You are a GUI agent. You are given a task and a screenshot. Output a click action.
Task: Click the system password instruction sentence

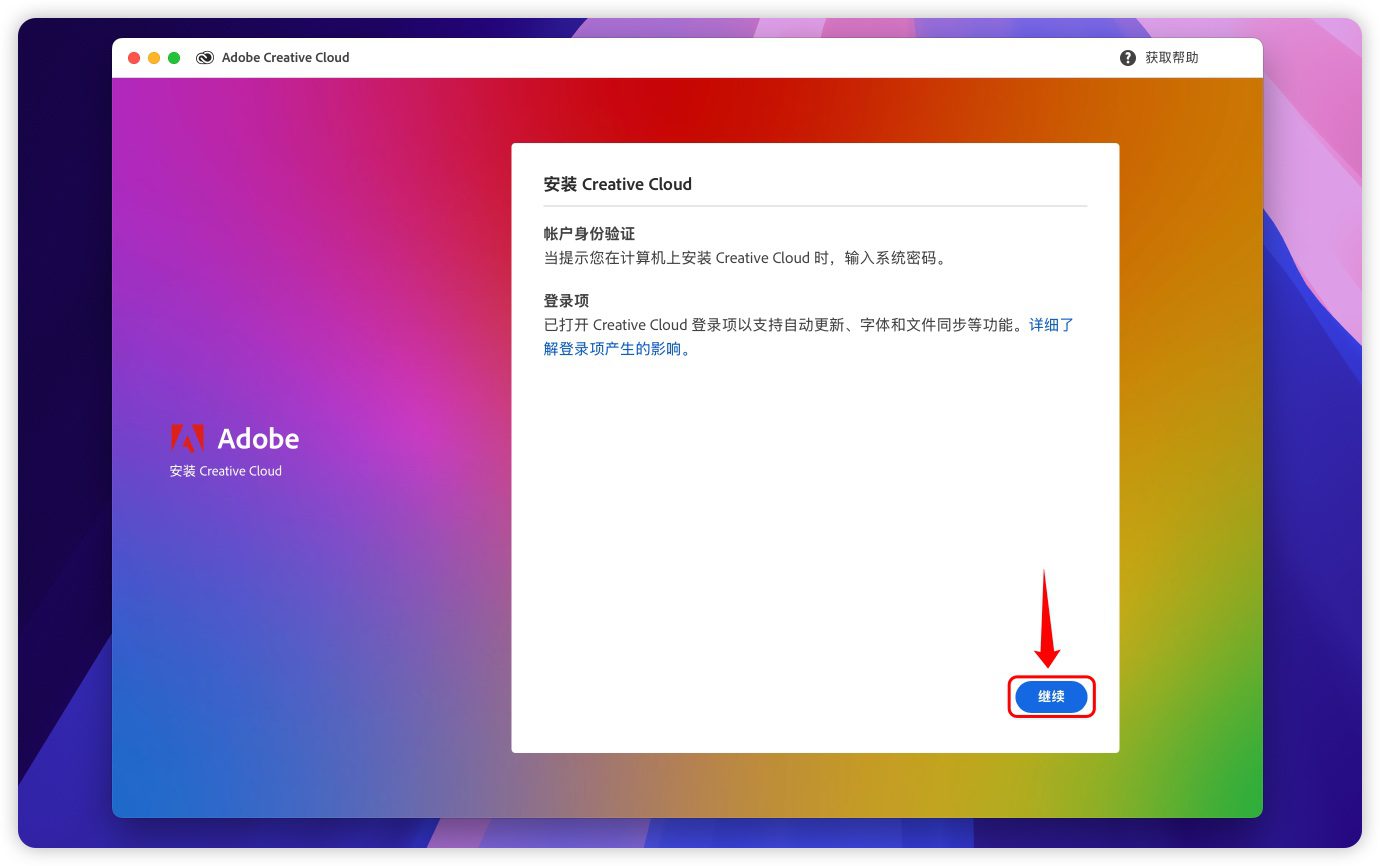744,258
